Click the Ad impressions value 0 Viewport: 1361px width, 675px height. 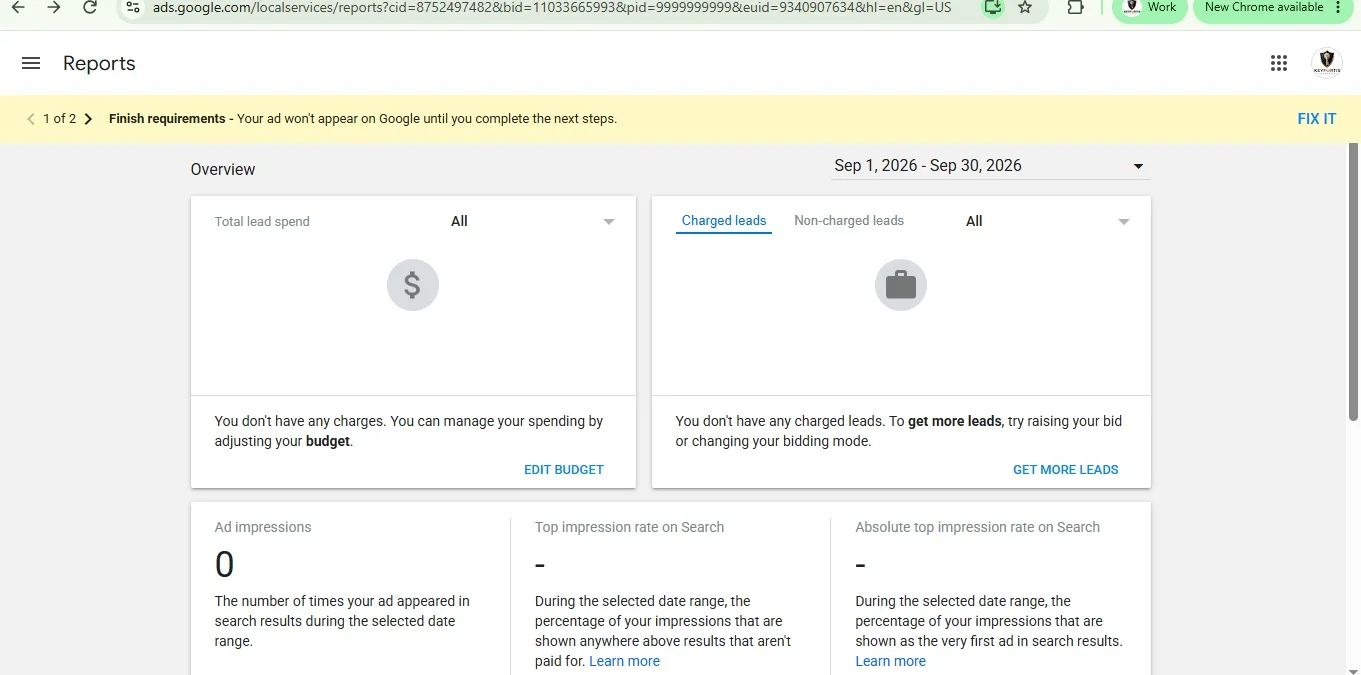tap(225, 565)
